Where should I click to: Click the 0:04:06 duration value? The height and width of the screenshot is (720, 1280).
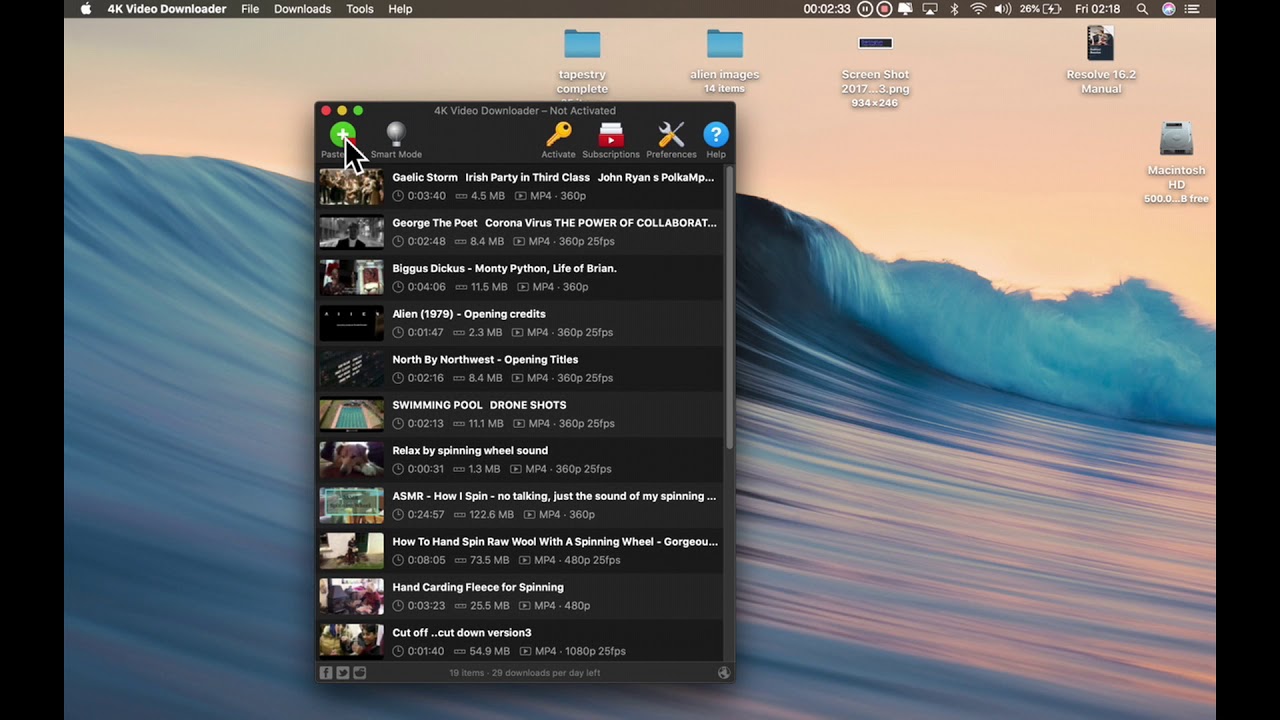pos(426,287)
